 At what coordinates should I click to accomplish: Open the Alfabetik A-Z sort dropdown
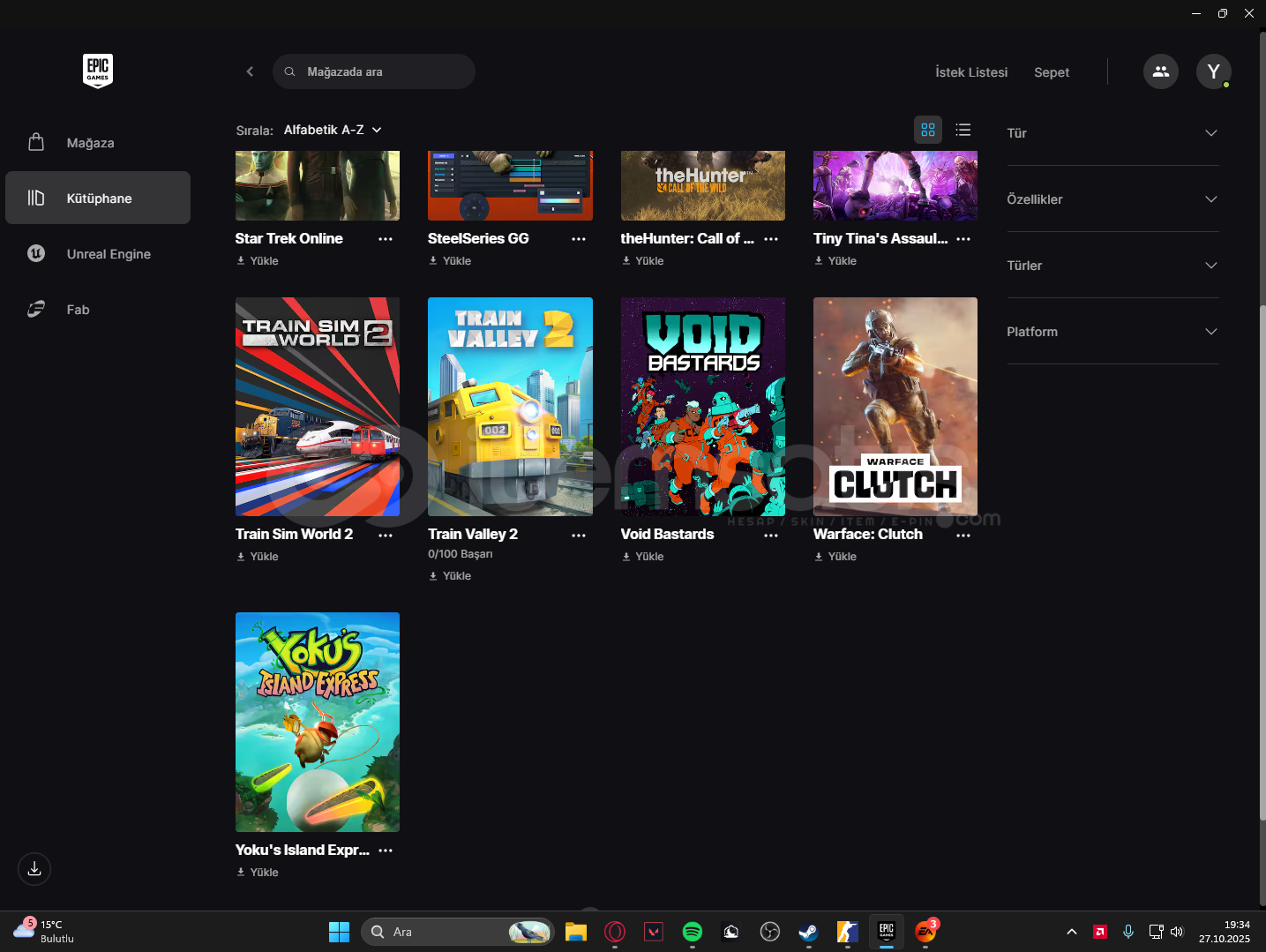click(x=333, y=130)
